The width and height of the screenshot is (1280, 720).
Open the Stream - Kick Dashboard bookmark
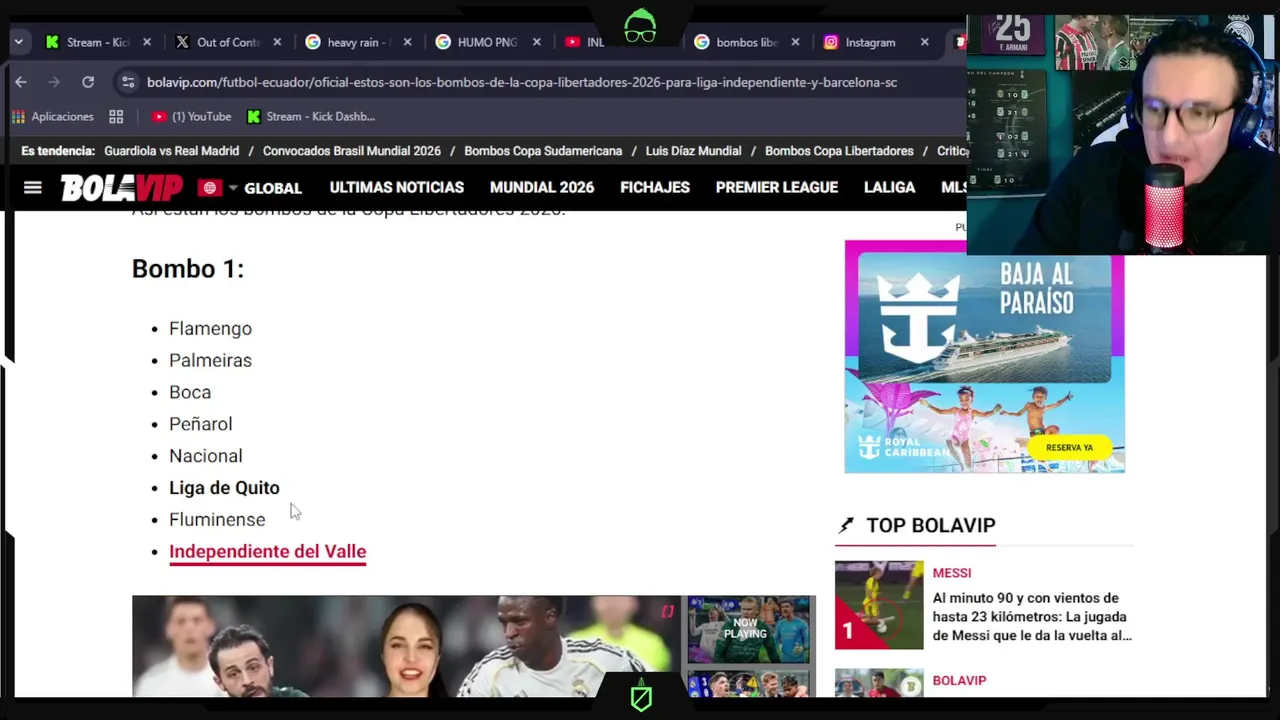tap(311, 116)
